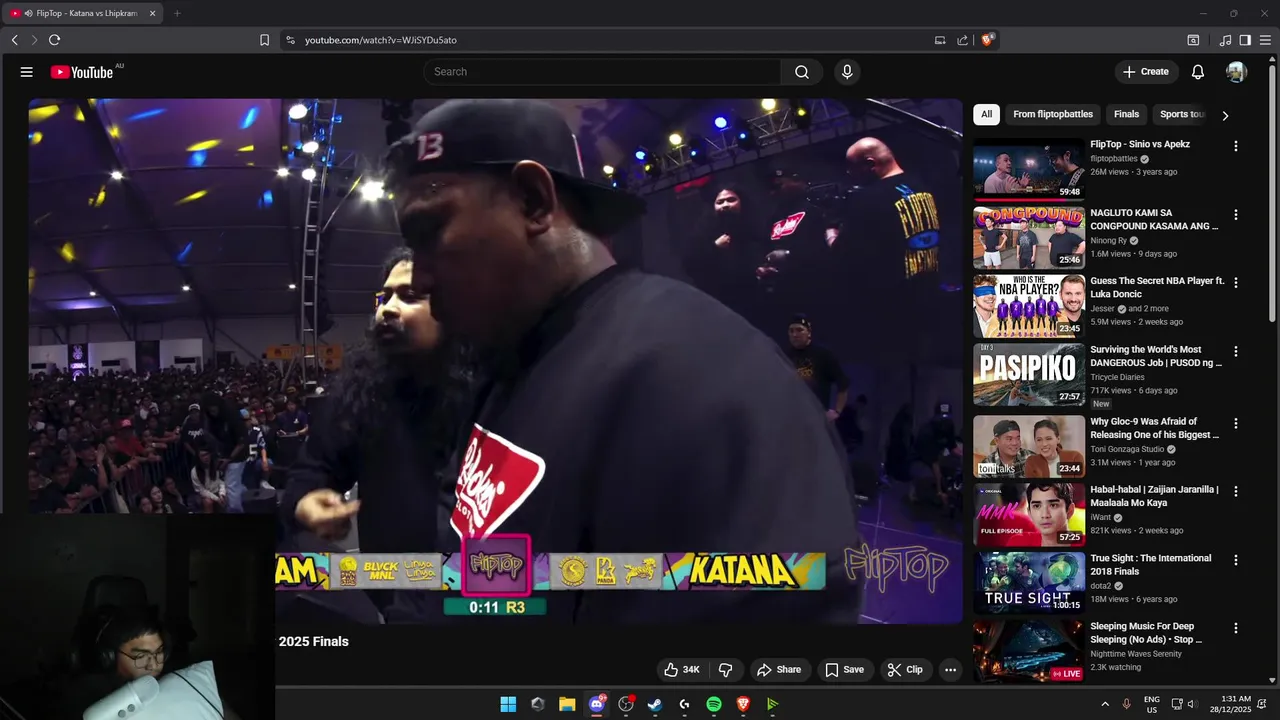Image resolution: width=1280 pixels, height=720 pixels.
Task: Show next filter chips with arrow
Action: click(x=1225, y=115)
